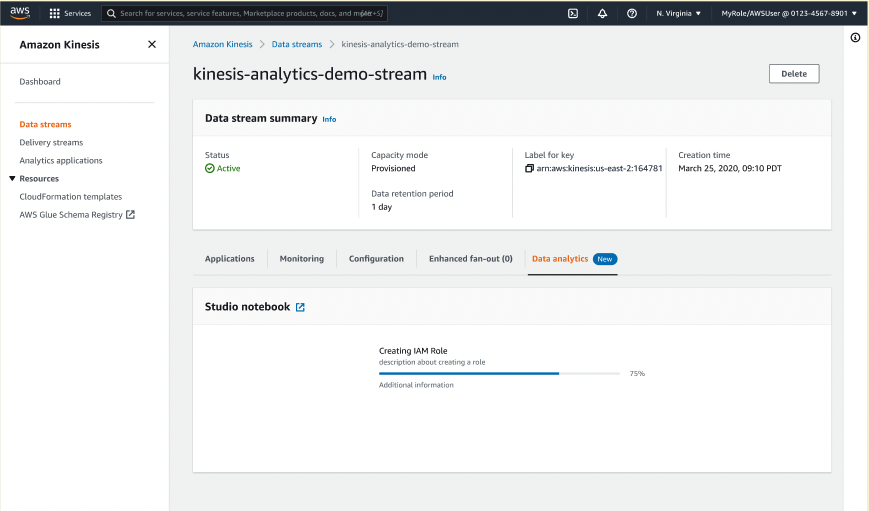Image resolution: width=869 pixels, height=511 pixels.
Task: Click the 'Creating IAM Role' heading
Action: pyautogui.click(x=413, y=351)
